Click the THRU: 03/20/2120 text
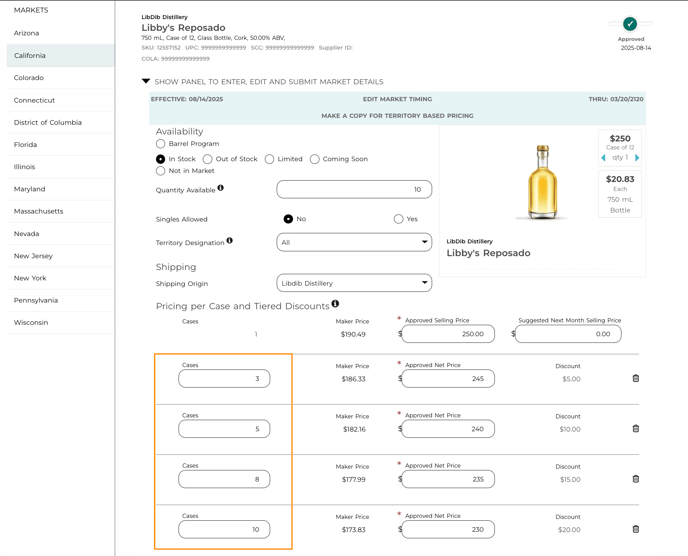The image size is (688, 556). pyautogui.click(x=616, y=99)
